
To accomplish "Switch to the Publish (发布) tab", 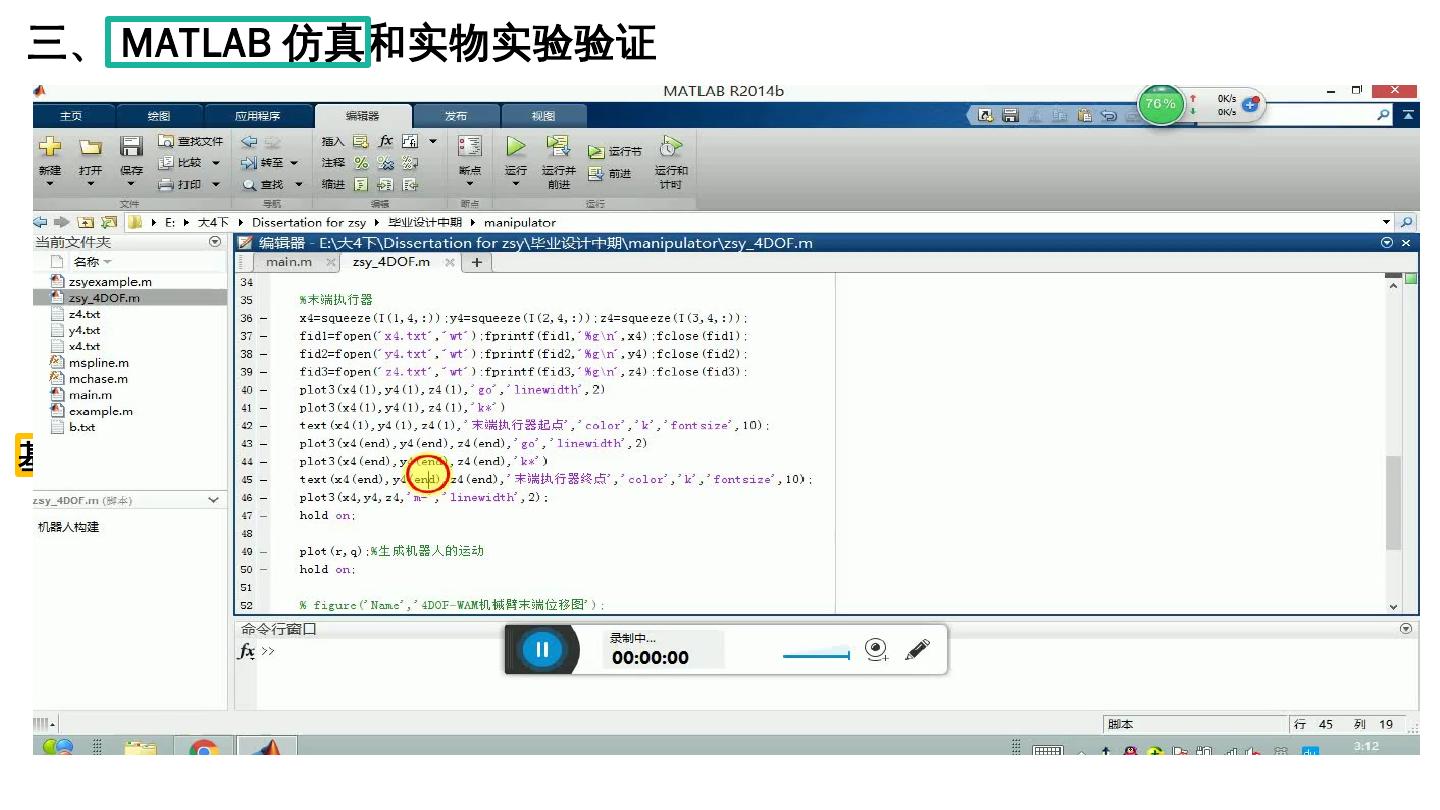I will pyautogui.click(x=456, y=116).
